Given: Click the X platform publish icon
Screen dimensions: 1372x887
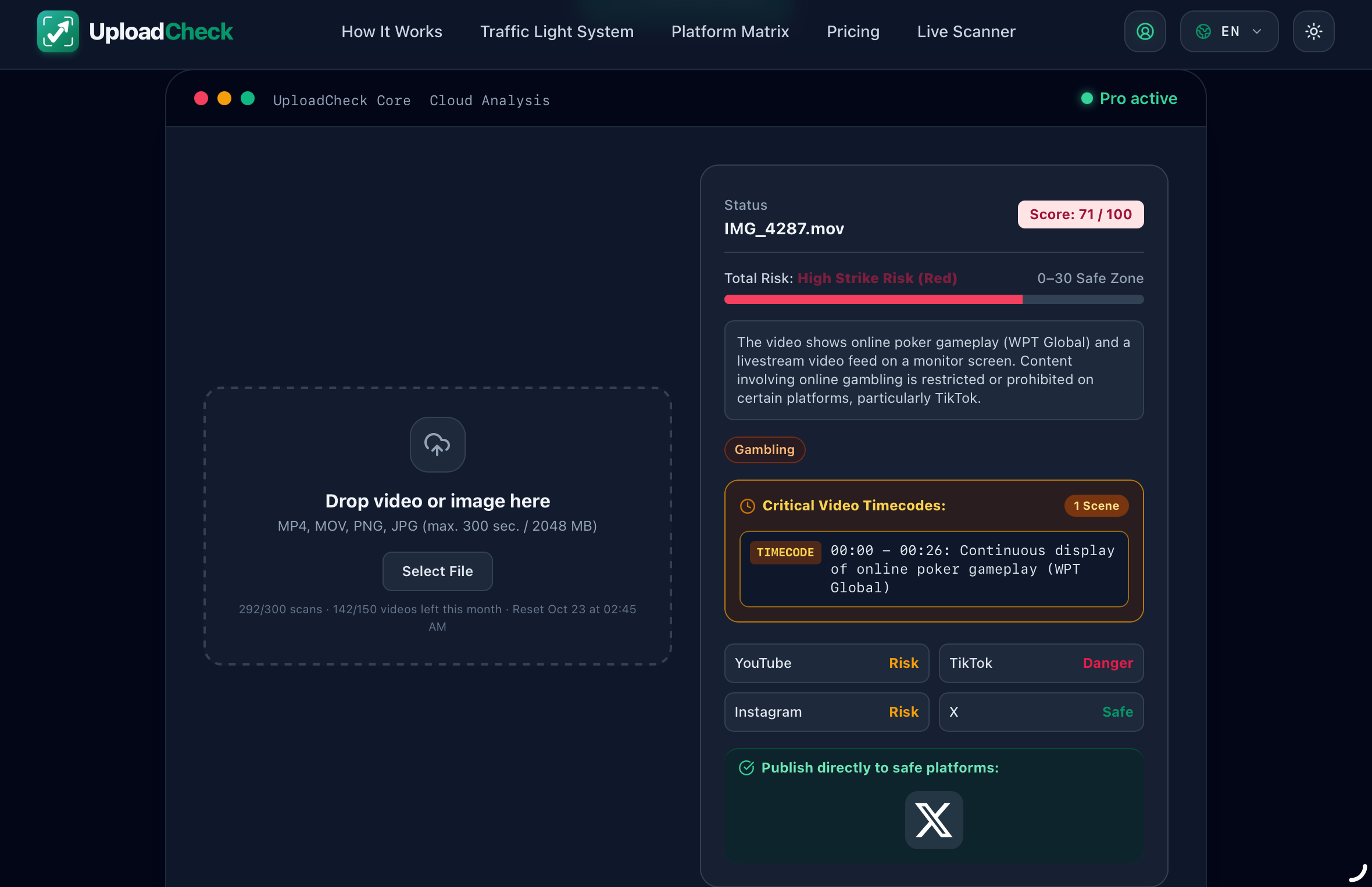Looking at the screenshot, I should (x=934, y=820).
